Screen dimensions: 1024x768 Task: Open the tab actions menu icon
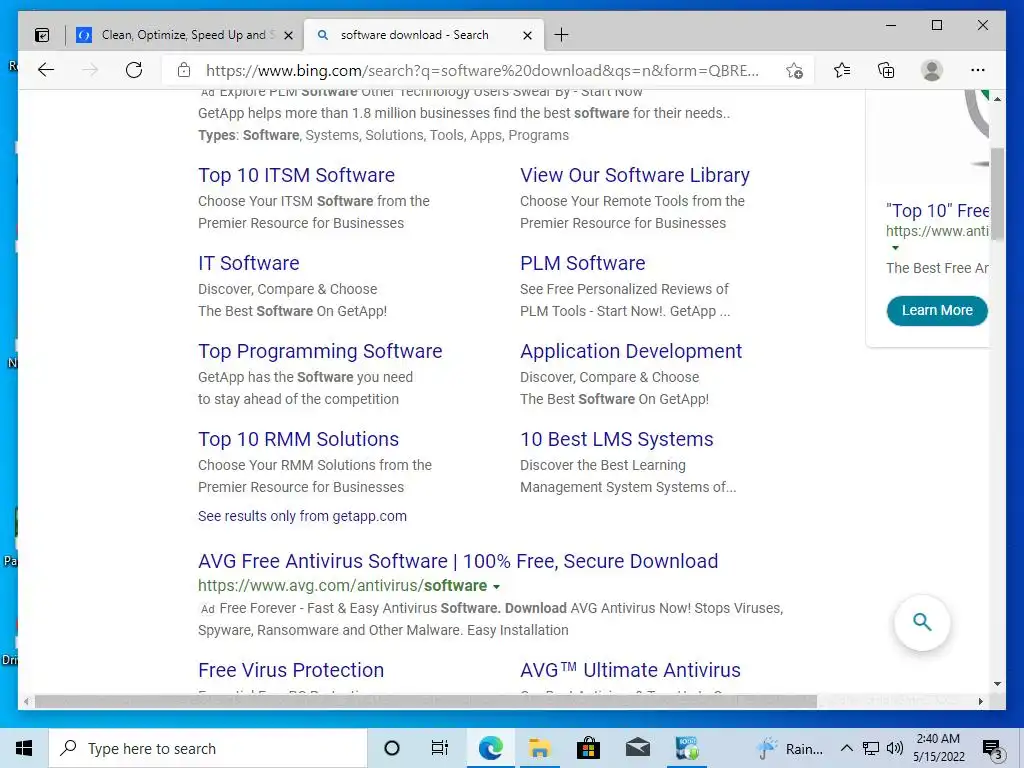point(42,35)
